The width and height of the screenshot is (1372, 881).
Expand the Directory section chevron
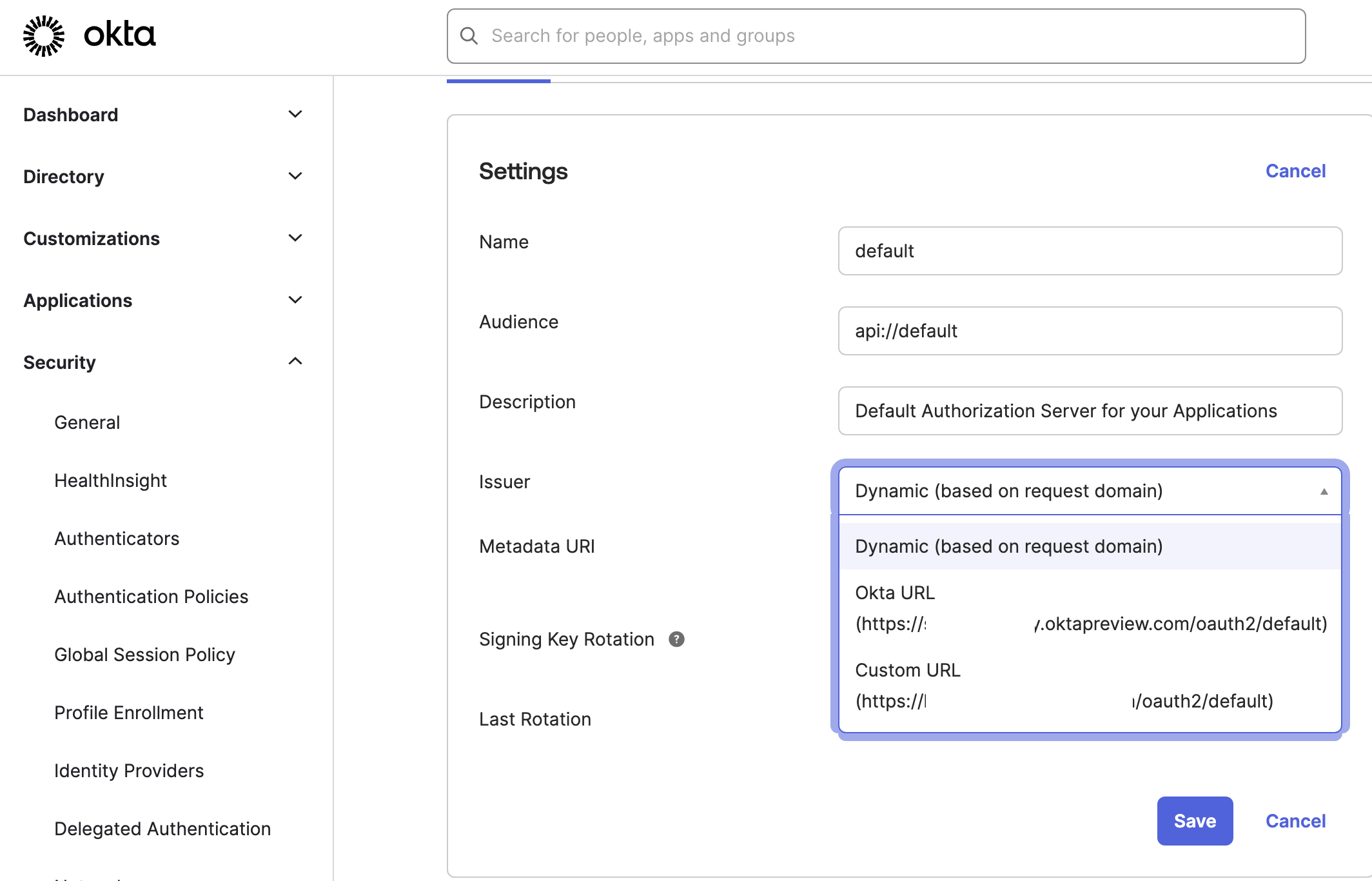295,176
